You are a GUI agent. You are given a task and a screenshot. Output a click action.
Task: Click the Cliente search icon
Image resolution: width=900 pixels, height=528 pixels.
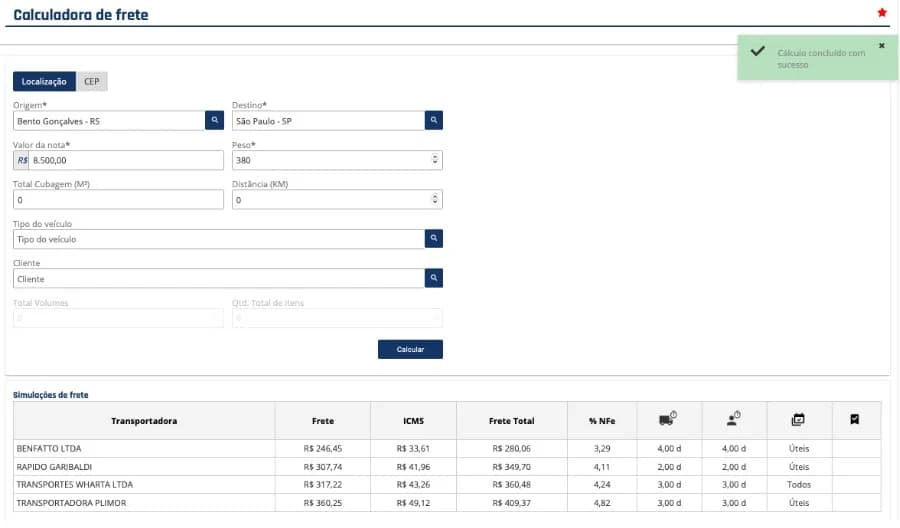tap(433, 279)
